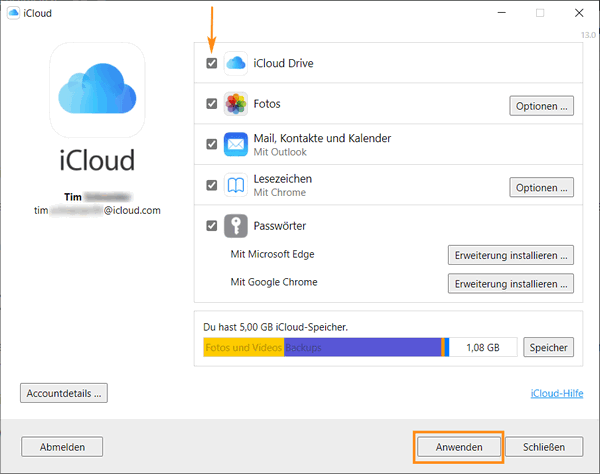Click the 'Mit Chrome' subtitle
The image size is (600, 474).
click(x=280, y=192)
